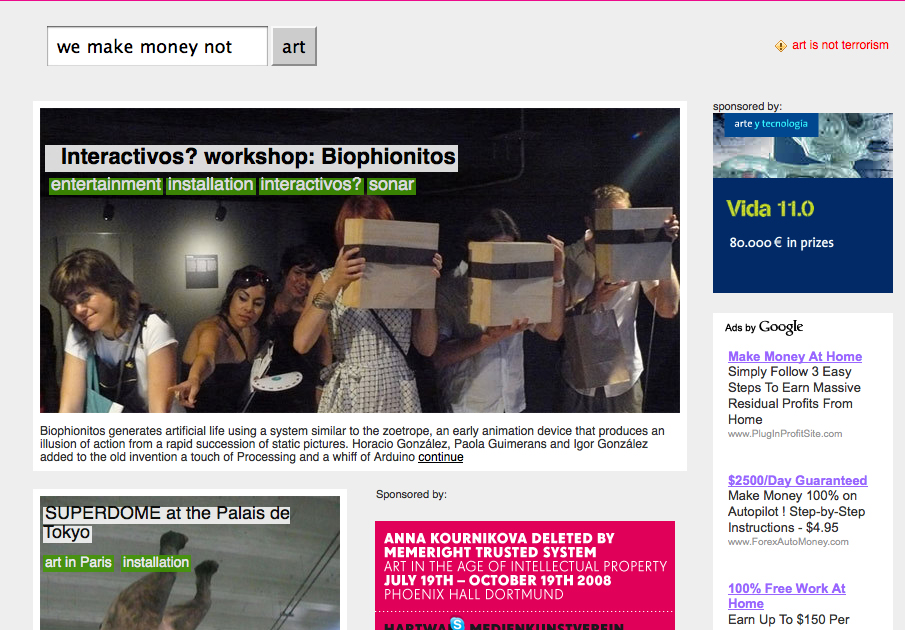
Task: Select 'installation' tag under SUPERDOME title
Action: pos(155,562)
